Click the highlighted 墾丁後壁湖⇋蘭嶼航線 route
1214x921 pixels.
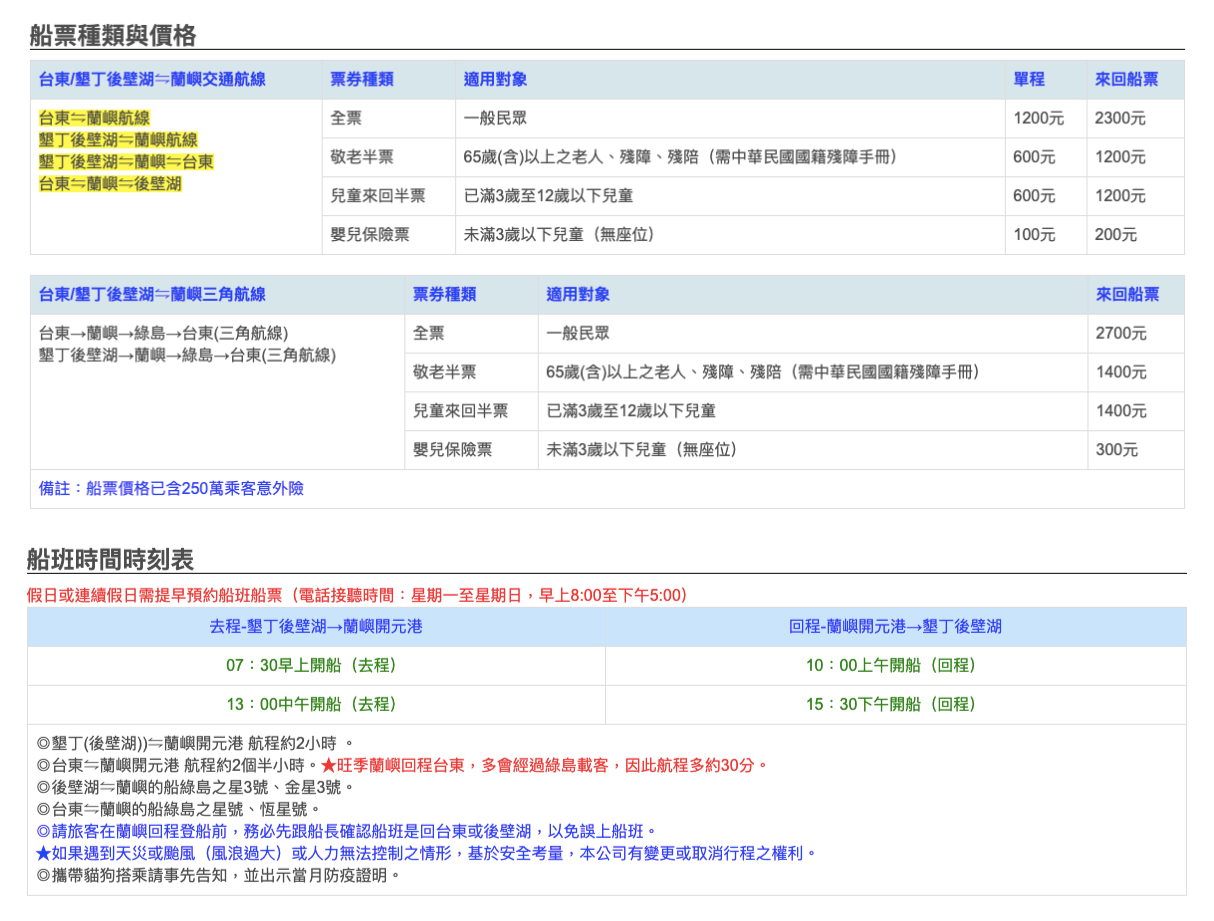point(118,140)
